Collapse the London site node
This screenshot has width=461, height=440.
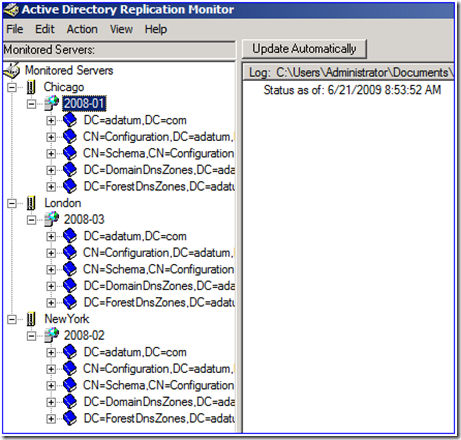pos(12,203)
